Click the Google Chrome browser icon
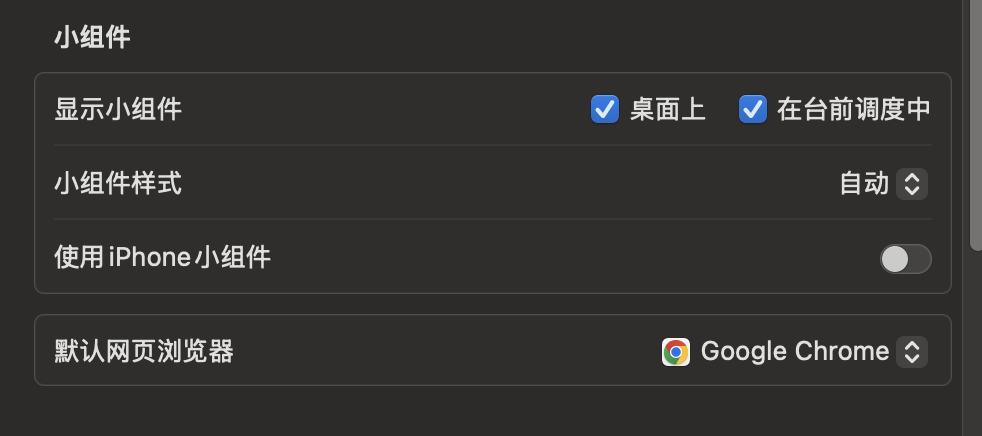Image resolution: width=982 pixels, height=436 pixels. [676, 351]
